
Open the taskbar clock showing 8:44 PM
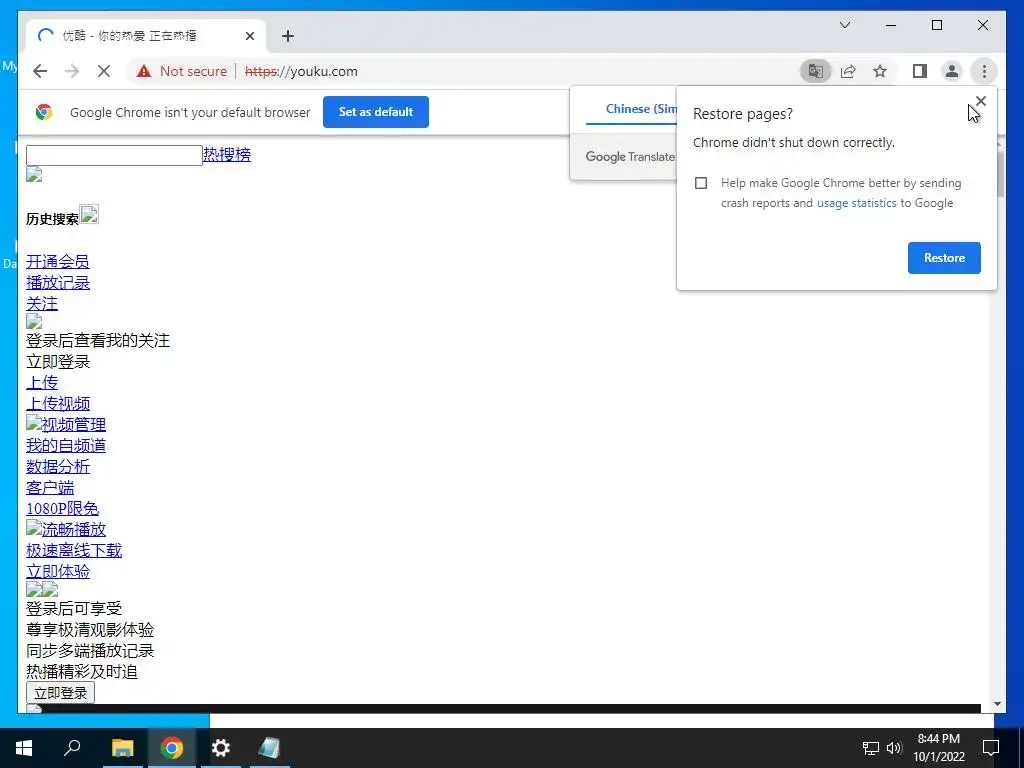pos(938,748)
